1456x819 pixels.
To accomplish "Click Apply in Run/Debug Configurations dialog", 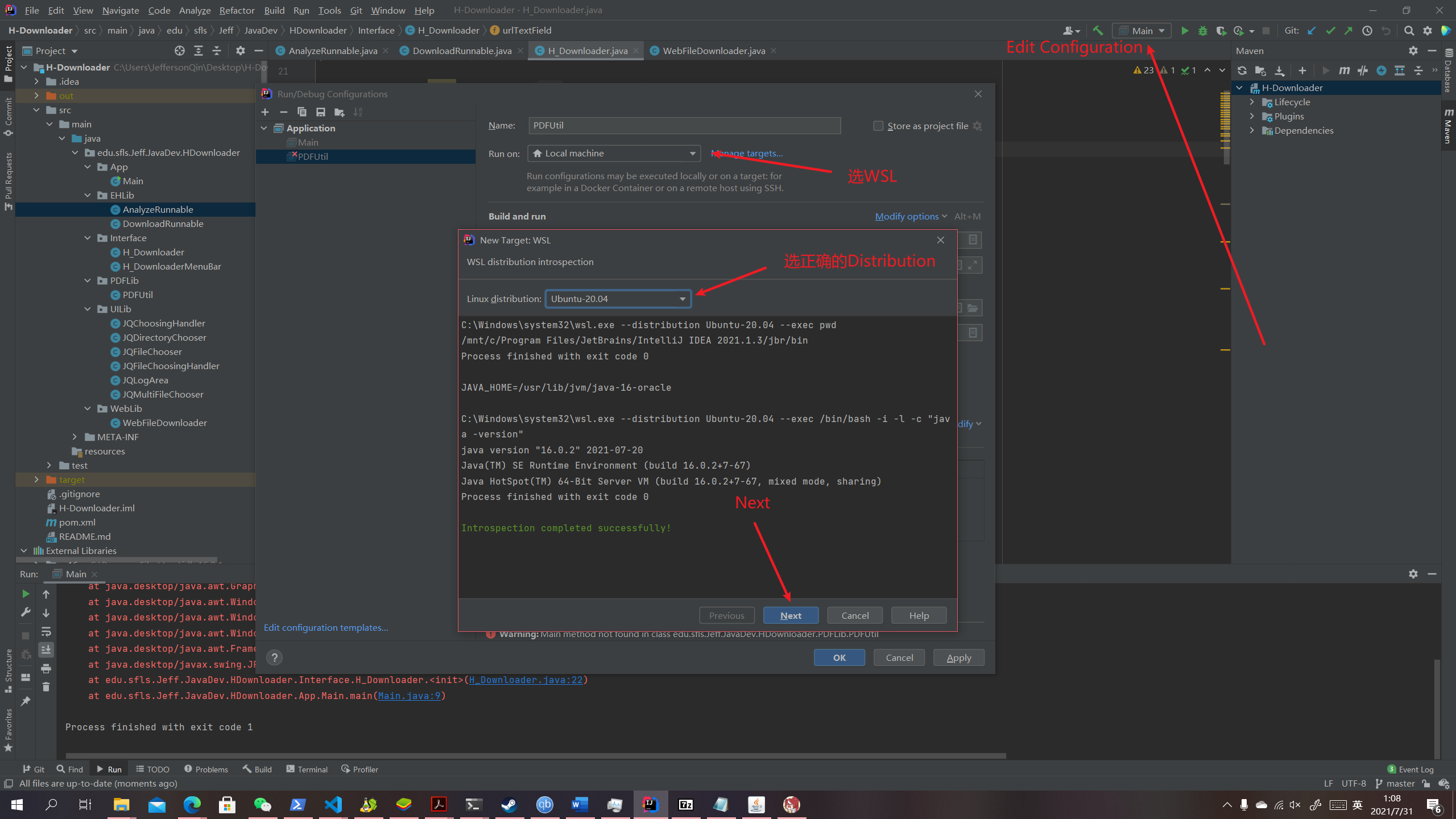I will [959, 657].
